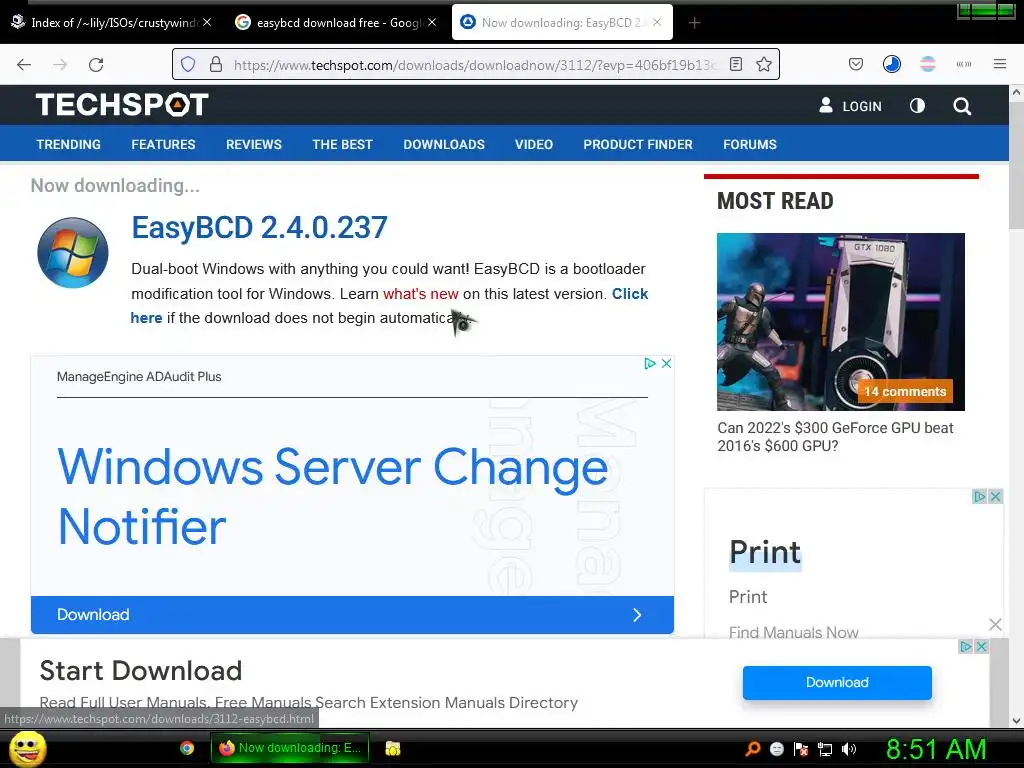Click the Start Download banner heading
This screenshot has width=1024, height=768.
[140, 671]
